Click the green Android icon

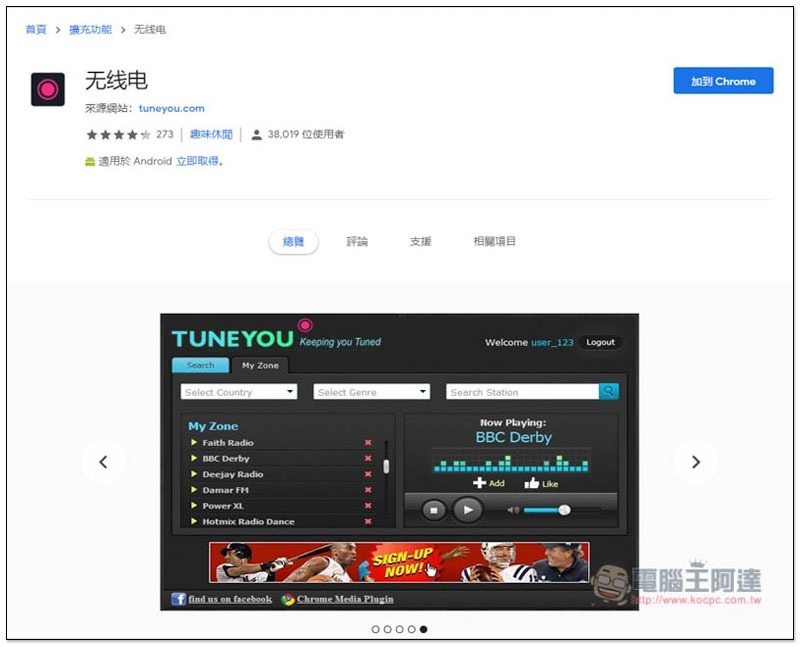[90, 162]
